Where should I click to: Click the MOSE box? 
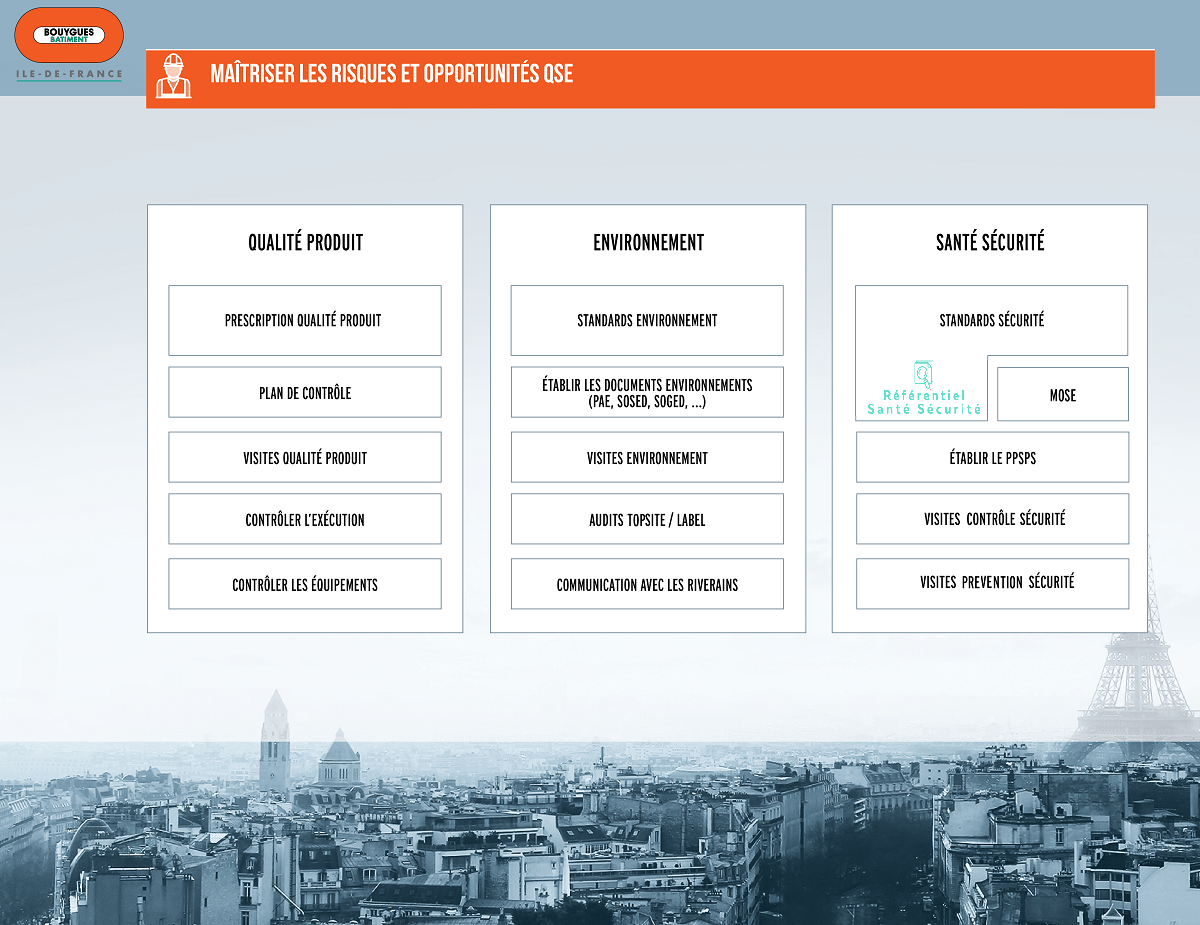1063,395
